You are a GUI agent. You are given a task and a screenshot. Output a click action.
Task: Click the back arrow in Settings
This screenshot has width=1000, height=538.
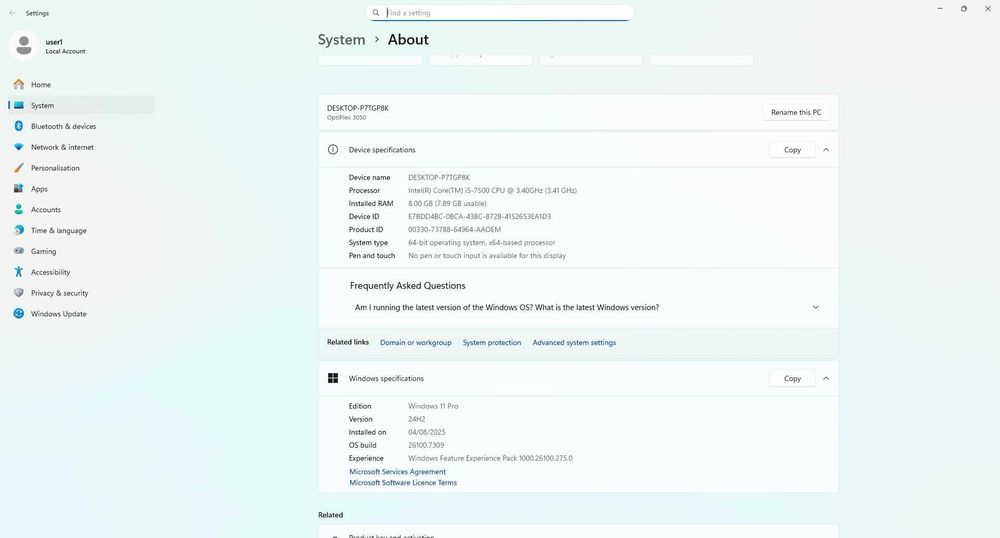click(x=12, y=13)
